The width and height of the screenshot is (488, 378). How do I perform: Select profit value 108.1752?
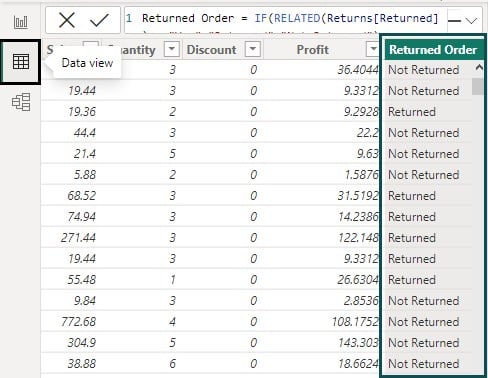point(355,322)
